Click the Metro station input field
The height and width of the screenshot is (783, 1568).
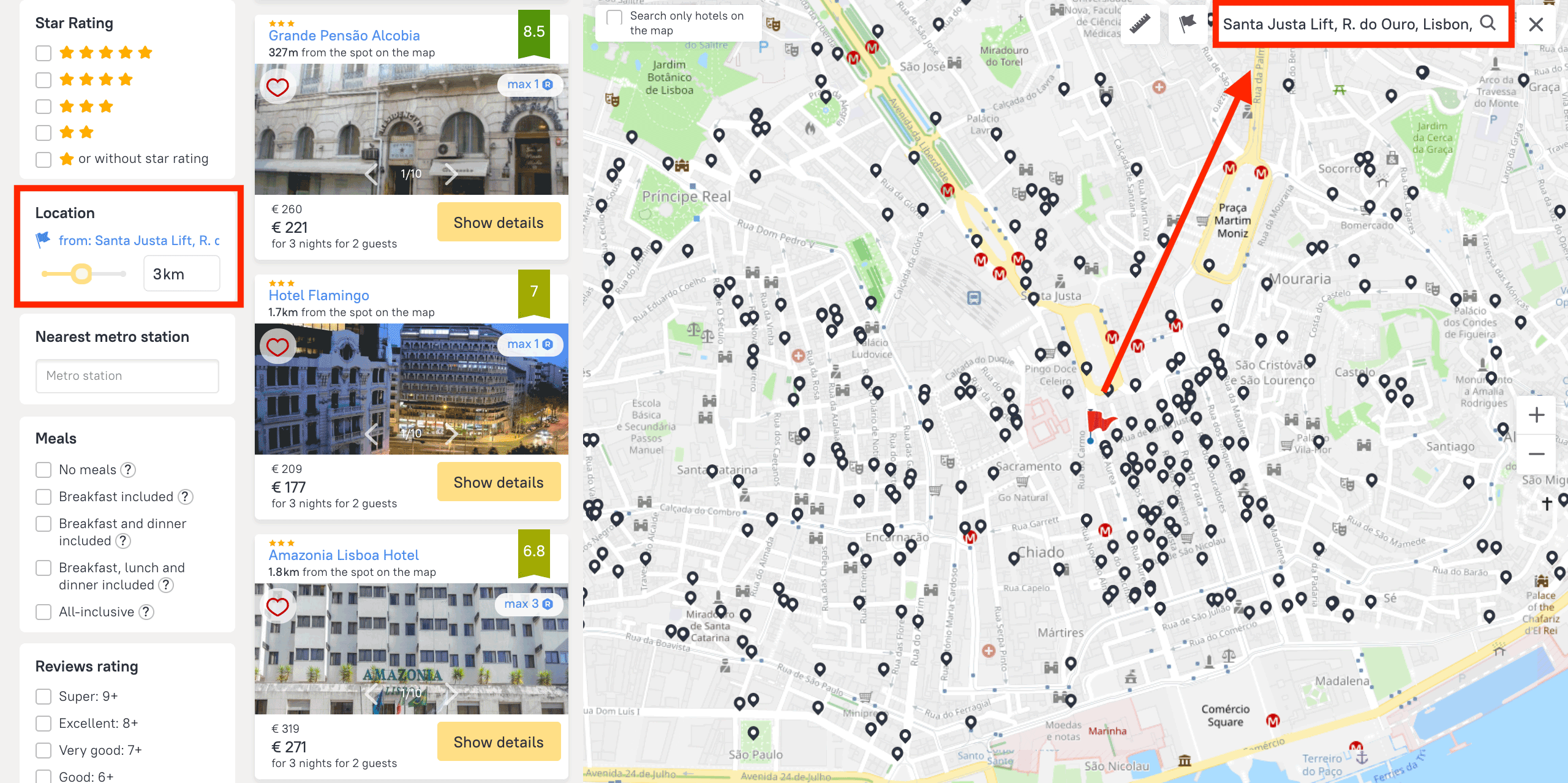pyautogui.click(x=127, y=376)
